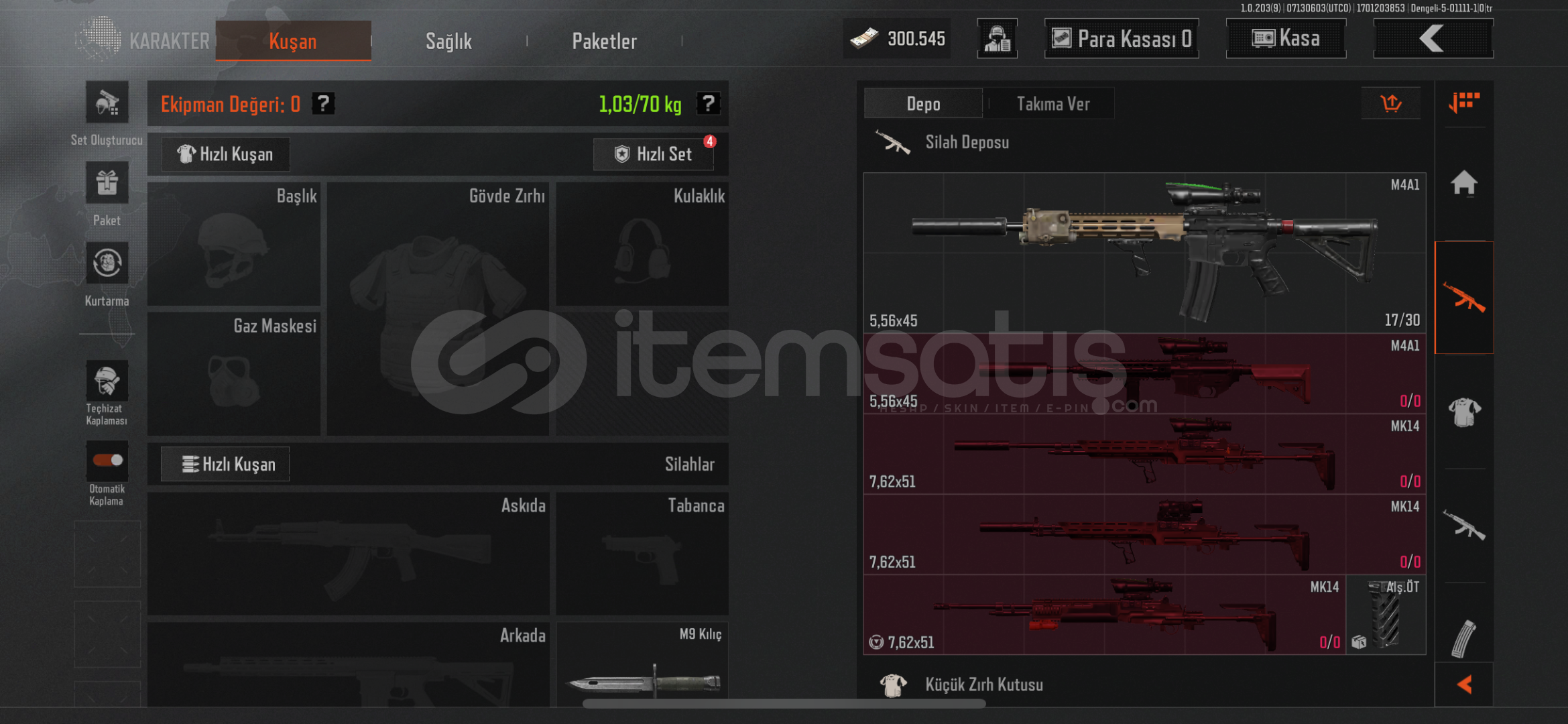Viewport: 1568px width, 724px height.
Task: Click the Hızlı Set button
Action: [x=654, y=154]
